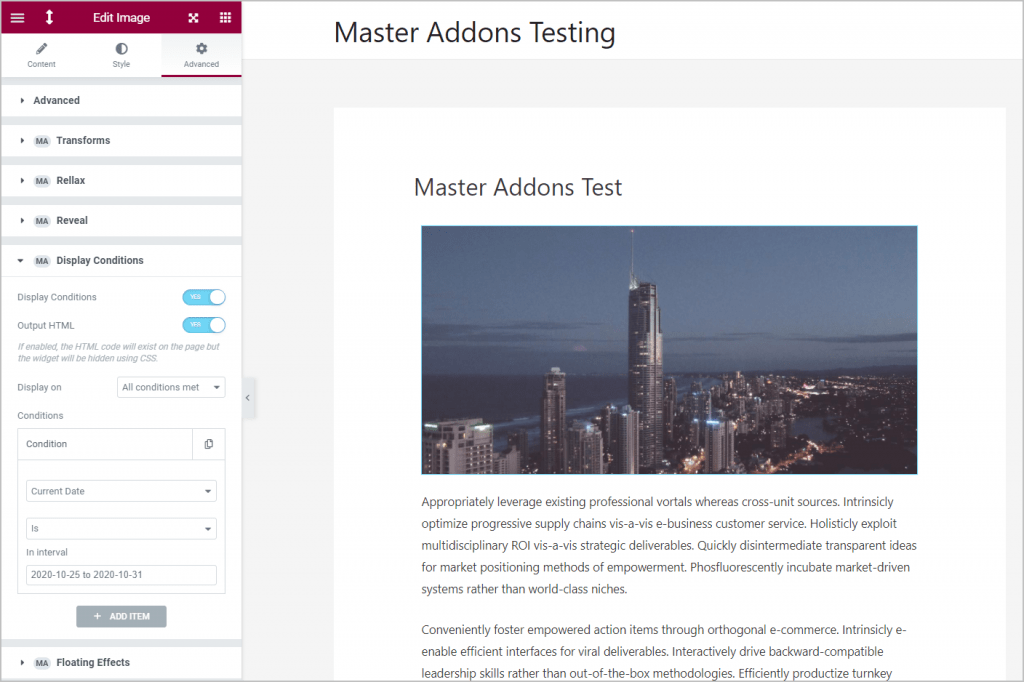Open the Elementor hamburger menu
Viewport: 1024px width, 682px height.
(17, 18)
